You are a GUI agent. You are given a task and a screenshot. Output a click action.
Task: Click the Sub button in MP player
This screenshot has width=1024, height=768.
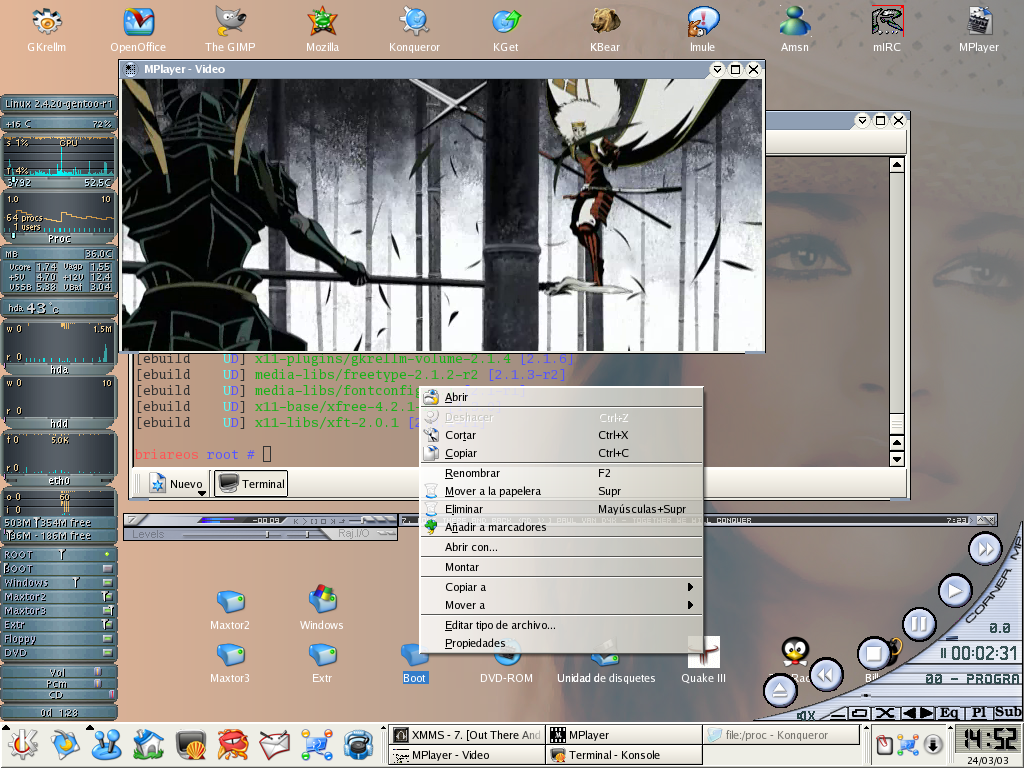coord(1008,712)
